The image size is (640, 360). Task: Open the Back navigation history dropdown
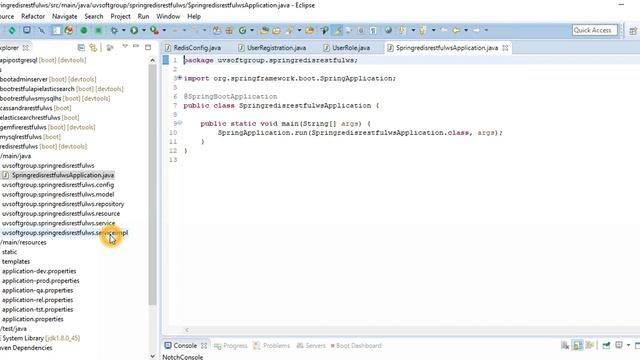(466, 30)
